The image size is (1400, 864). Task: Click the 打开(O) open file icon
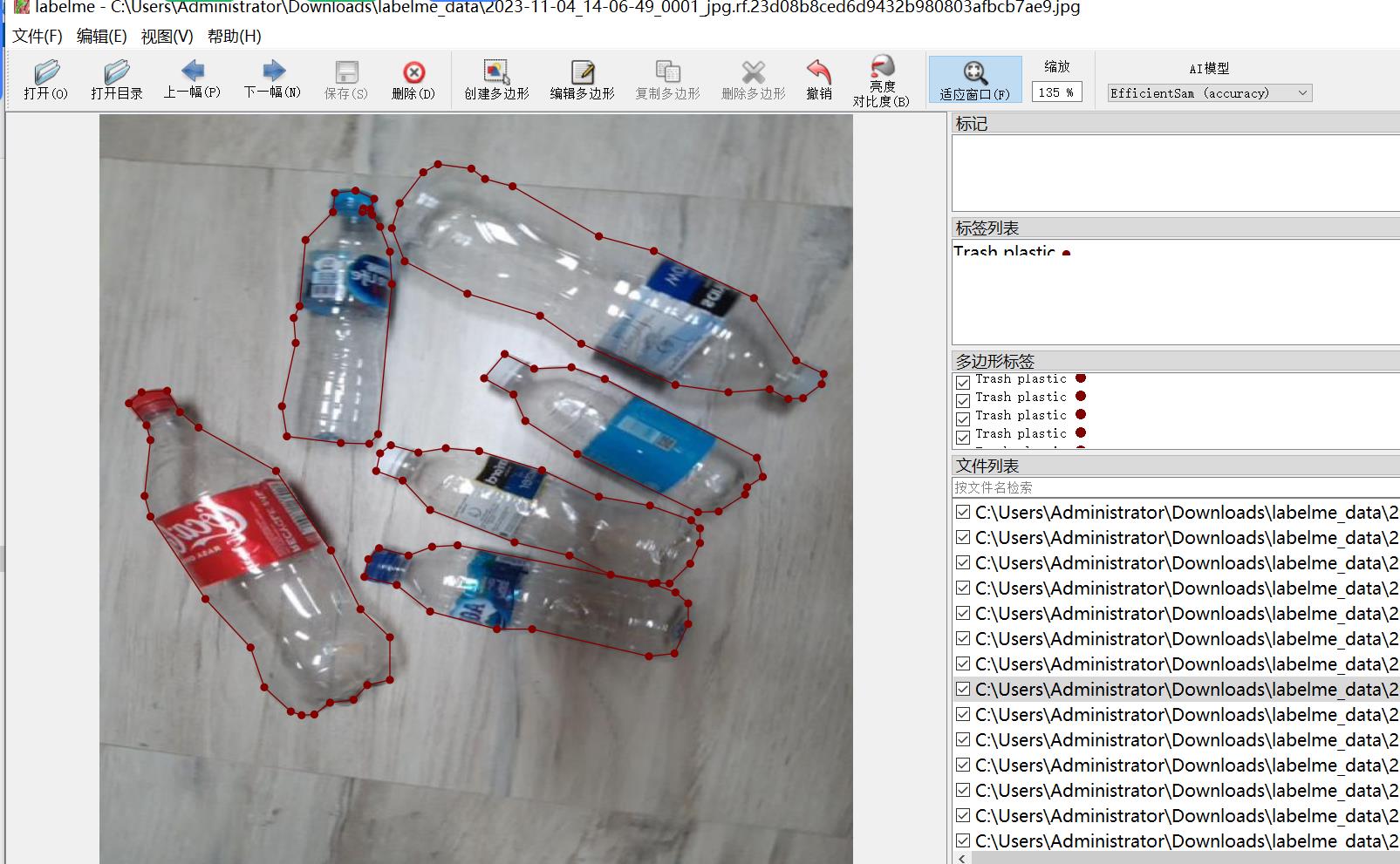click(x=46, y=80)
